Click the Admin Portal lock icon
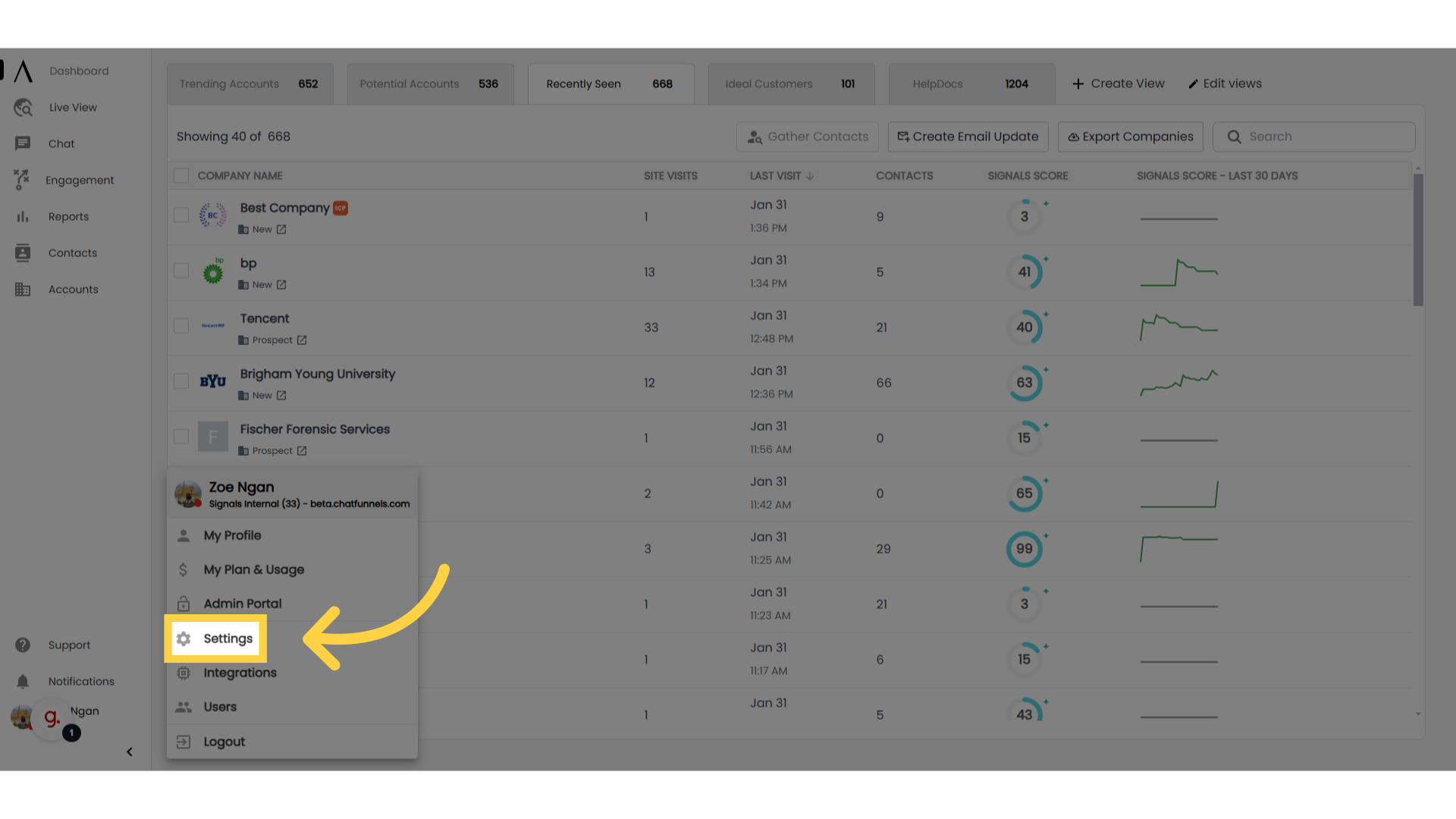 click(184, 604)
